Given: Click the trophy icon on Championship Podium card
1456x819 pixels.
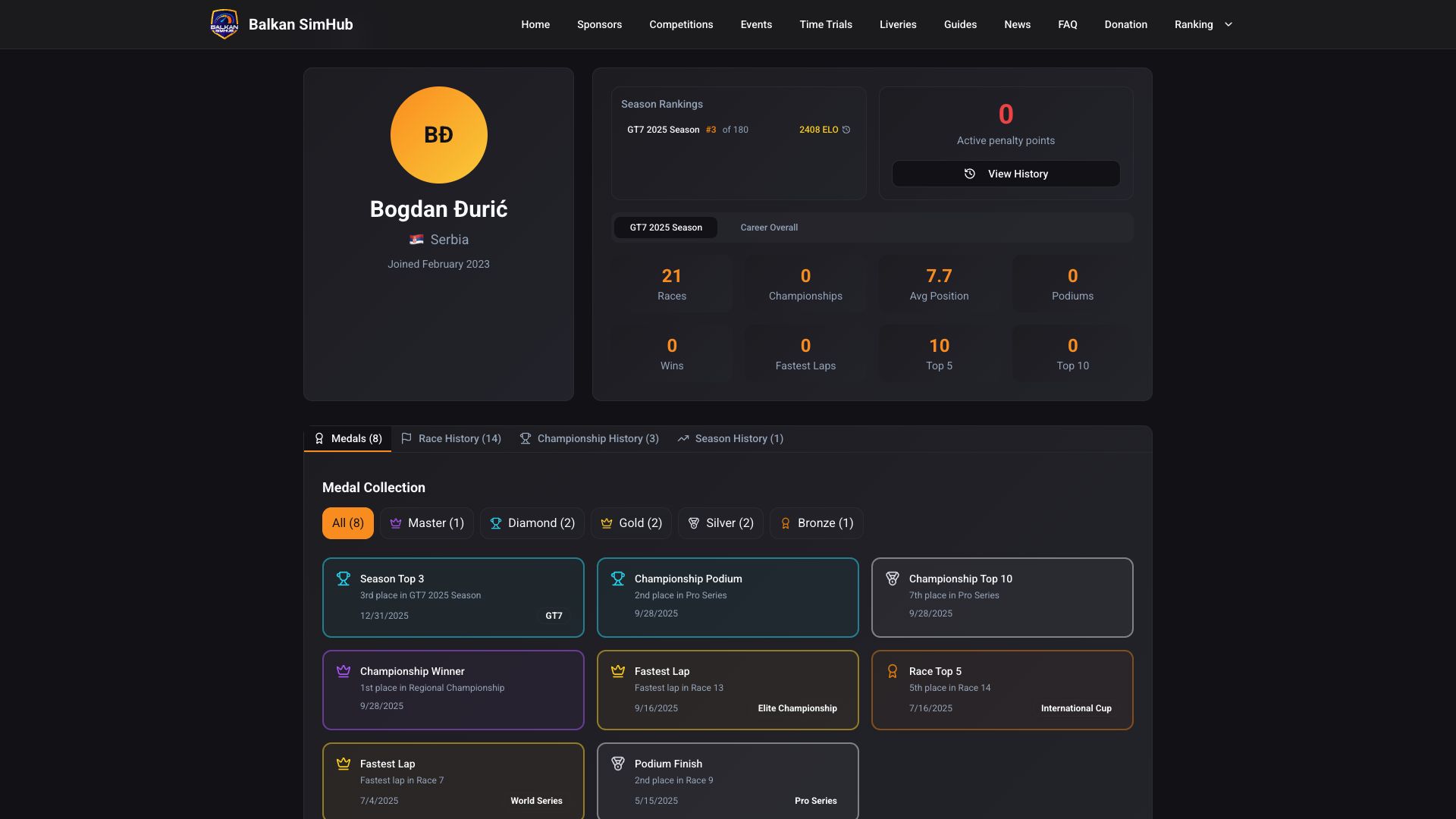Looking at the screenshot, I should pos(618,579).
